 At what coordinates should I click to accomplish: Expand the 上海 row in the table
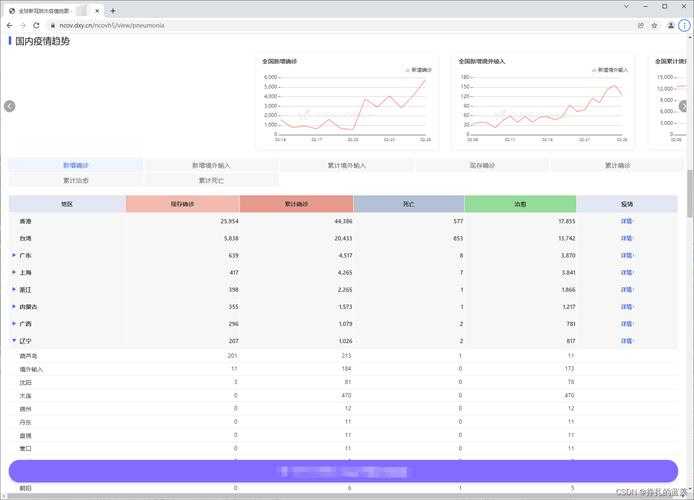click(14, 272)
